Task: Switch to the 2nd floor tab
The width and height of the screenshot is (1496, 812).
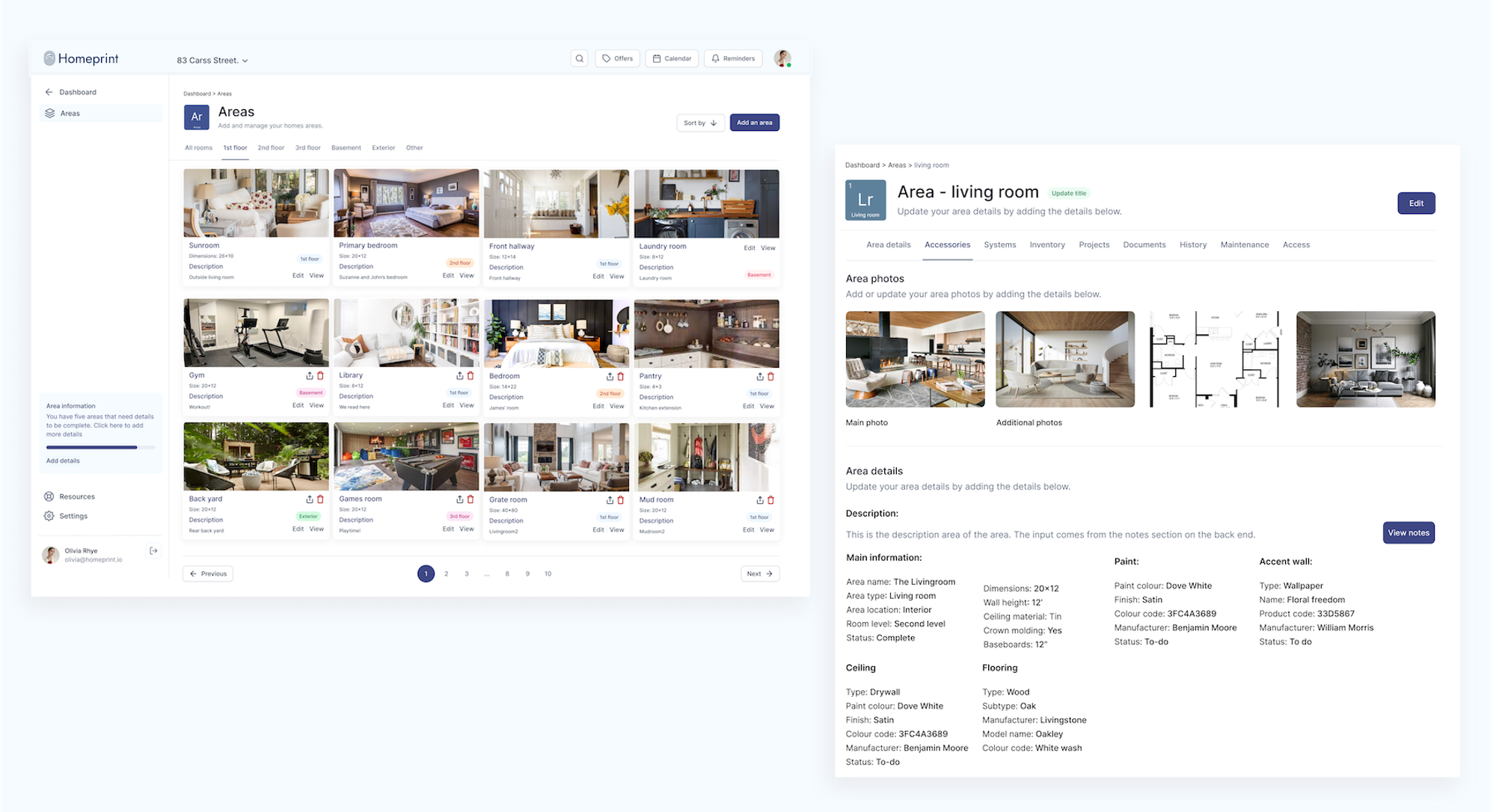Action: click(271, 148)
